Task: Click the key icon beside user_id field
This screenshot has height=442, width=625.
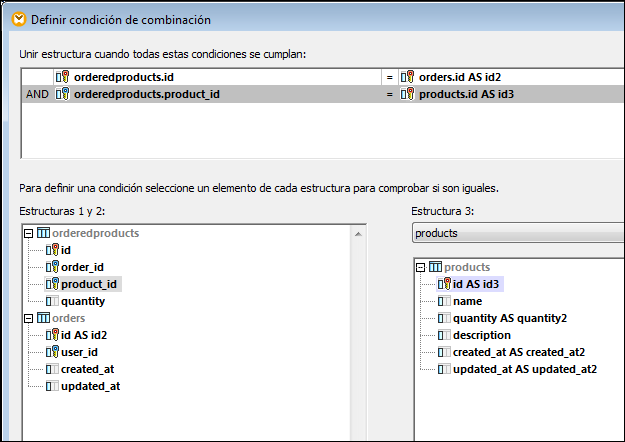Action: pyautogui.click(x=52, y=352)
